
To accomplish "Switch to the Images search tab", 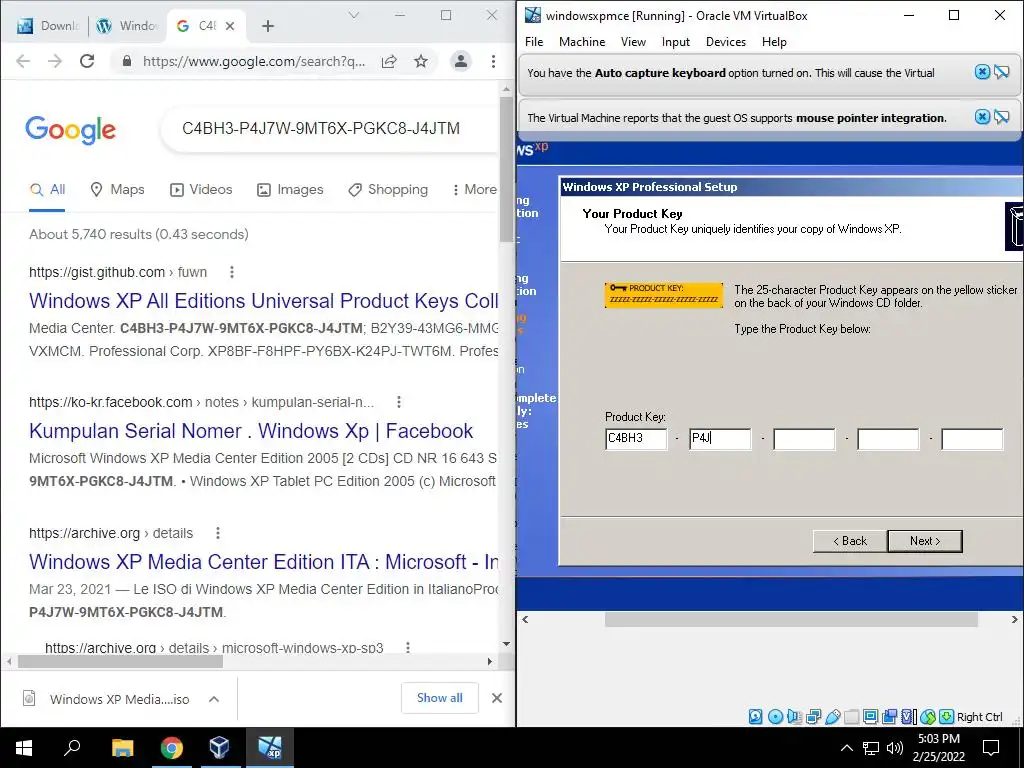I will tap(290, 189).
